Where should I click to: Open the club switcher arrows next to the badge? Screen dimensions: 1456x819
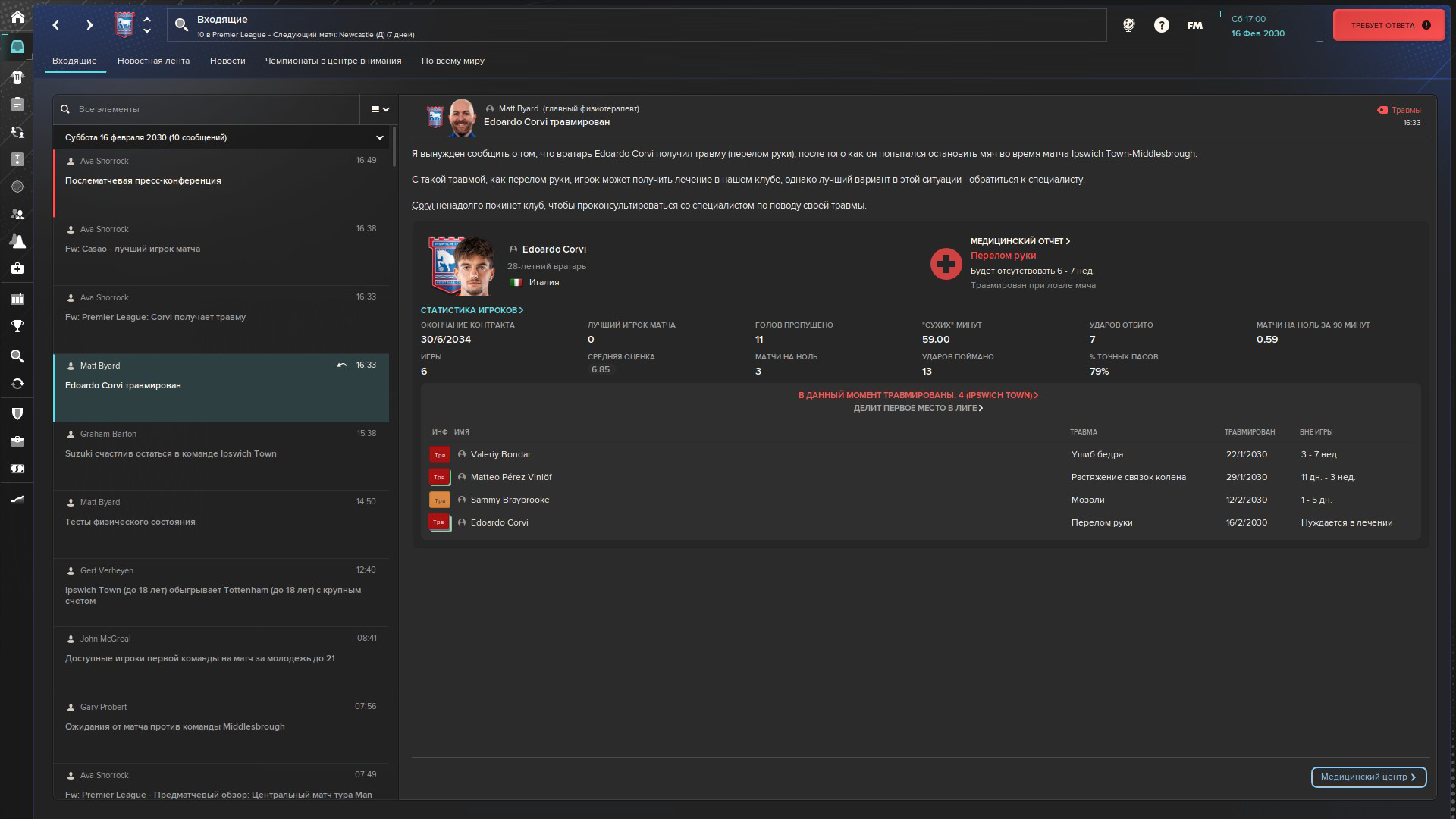(147, 25)
